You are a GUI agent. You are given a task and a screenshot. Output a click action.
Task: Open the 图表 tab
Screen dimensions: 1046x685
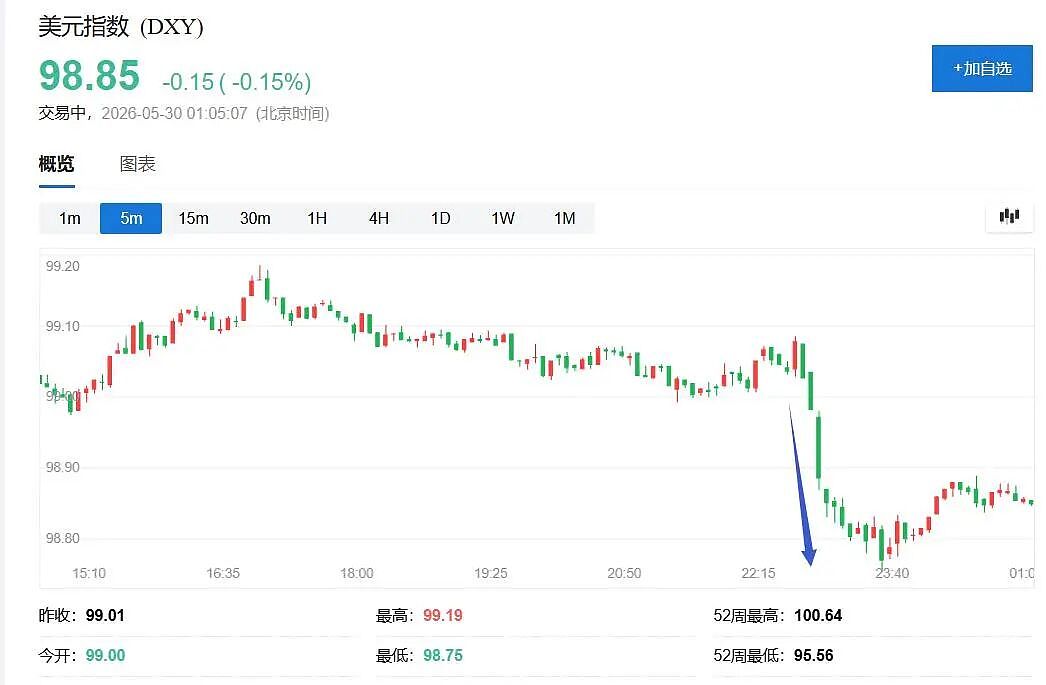point(137,163)
